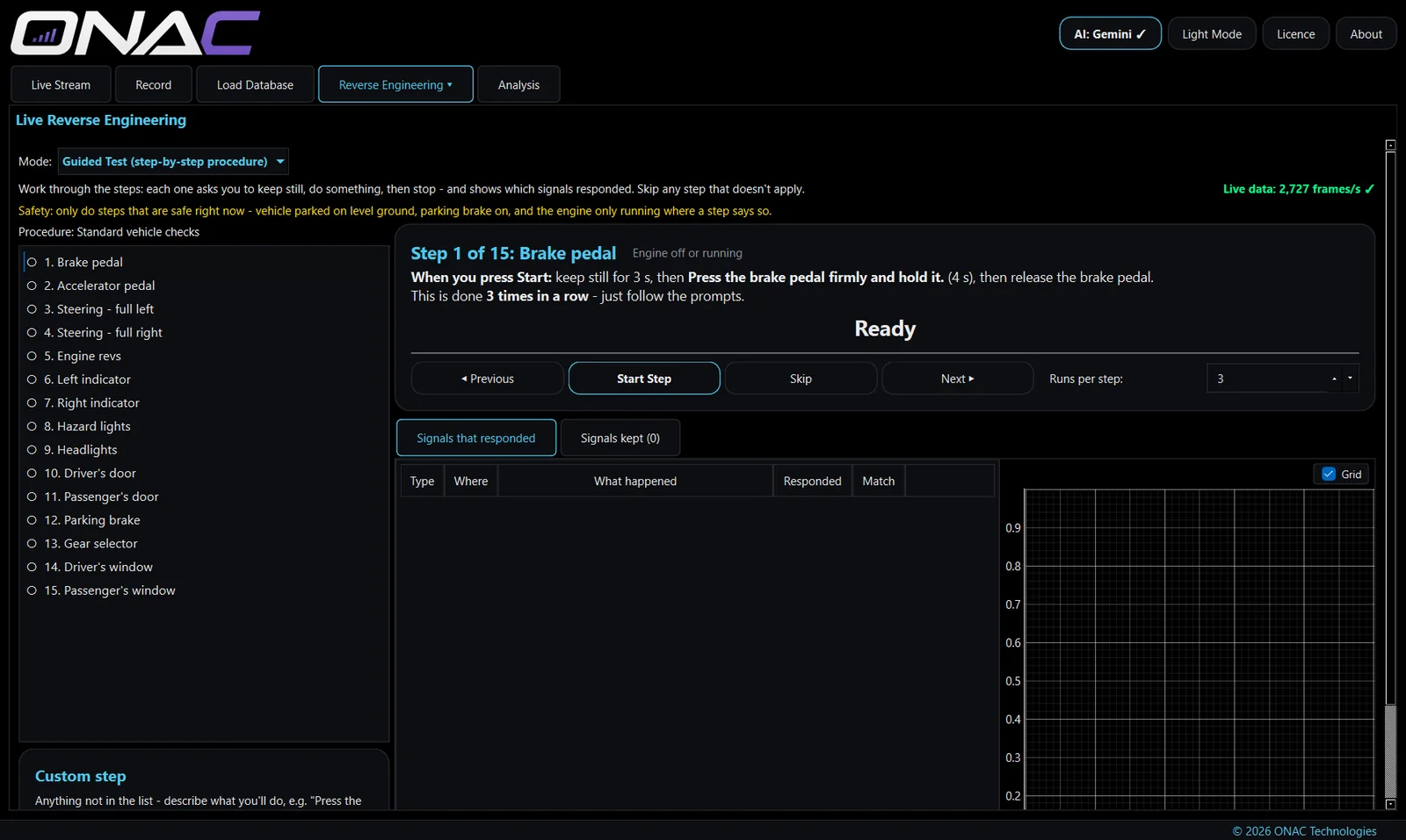
Task: Select the 6. Left indicator step
Action: coord(204,380)
